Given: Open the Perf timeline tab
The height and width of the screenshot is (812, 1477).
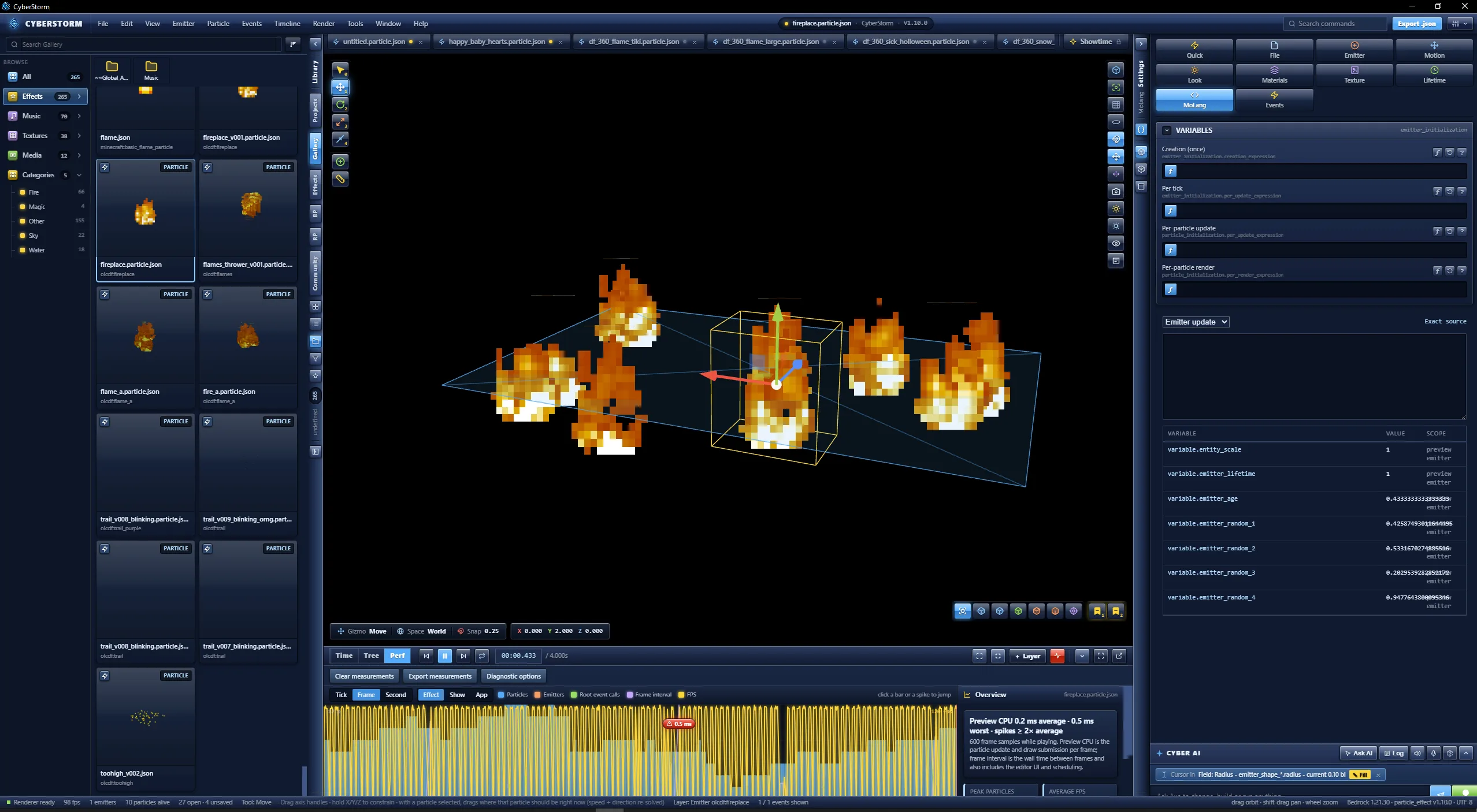Looking at the screenshot, I should coord(398,655).
